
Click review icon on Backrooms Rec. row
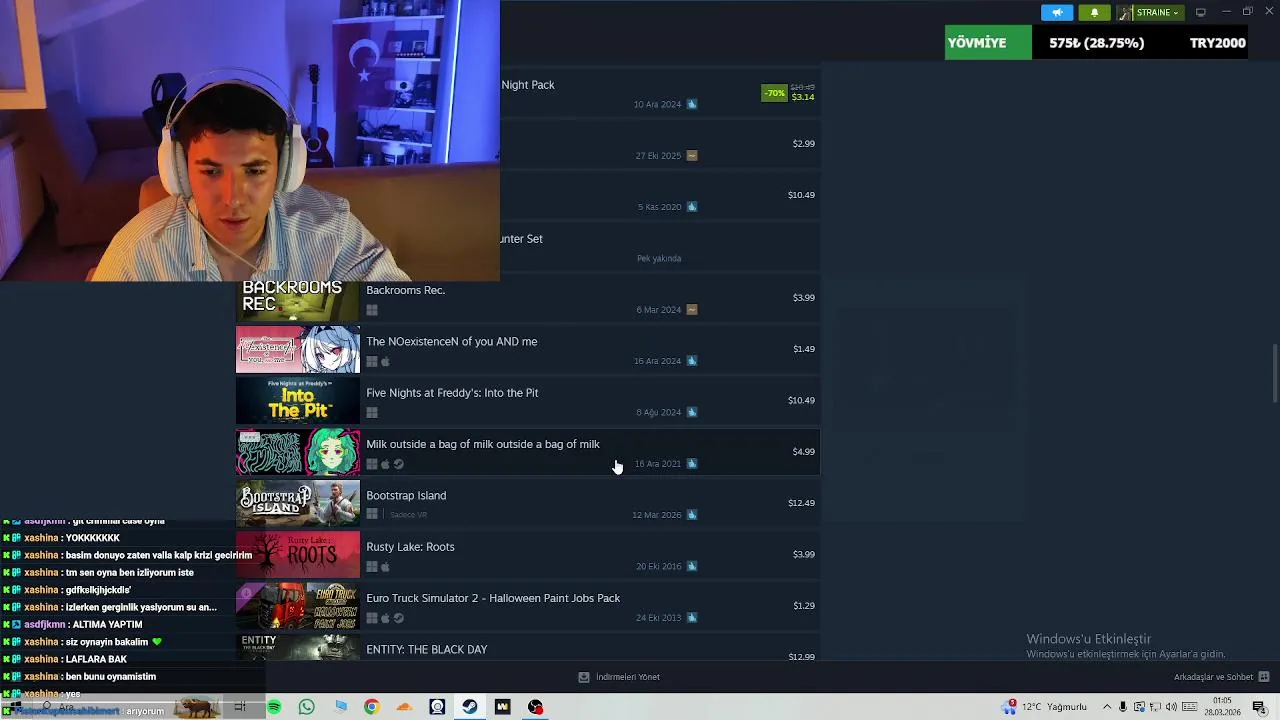692,310
